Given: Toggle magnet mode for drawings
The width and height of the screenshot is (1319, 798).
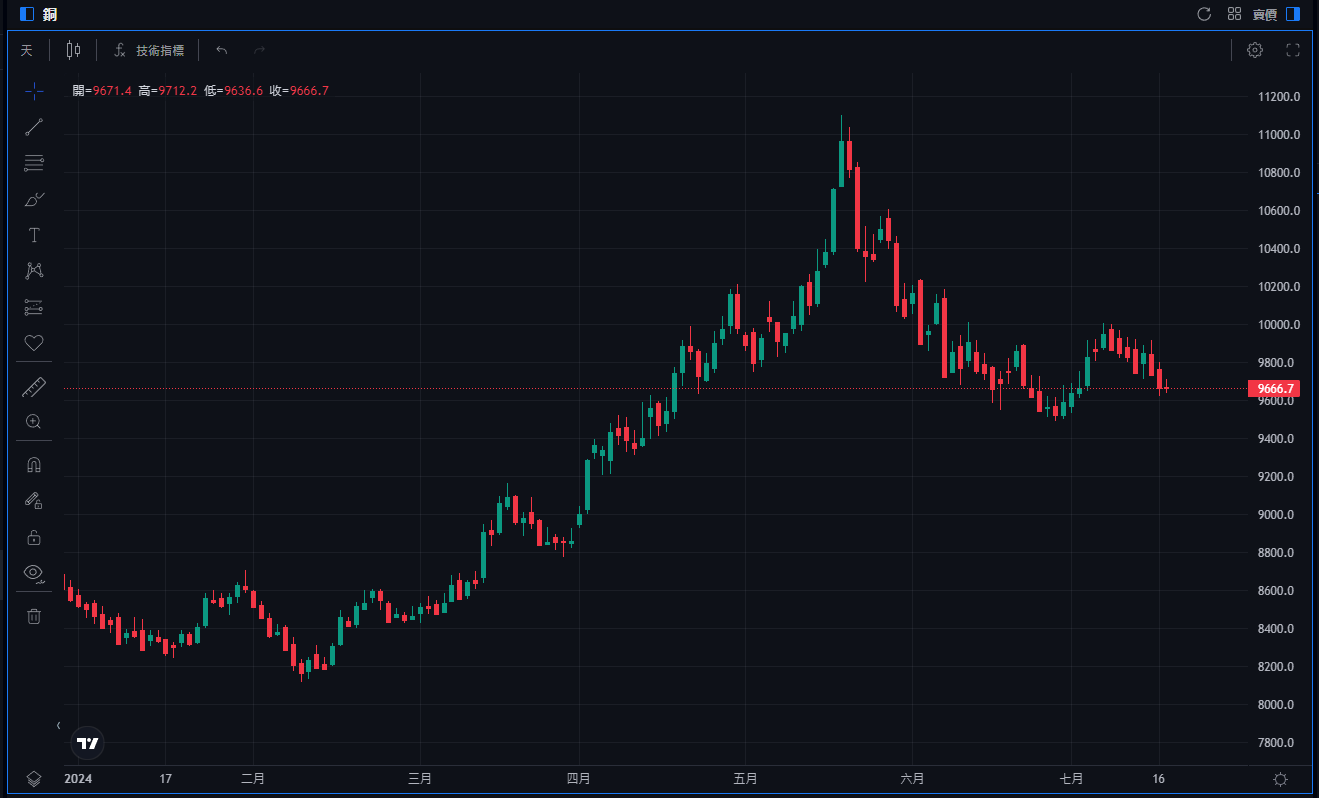Looking at the screenshot, I should pyautogui.click(x=34, y=465).
